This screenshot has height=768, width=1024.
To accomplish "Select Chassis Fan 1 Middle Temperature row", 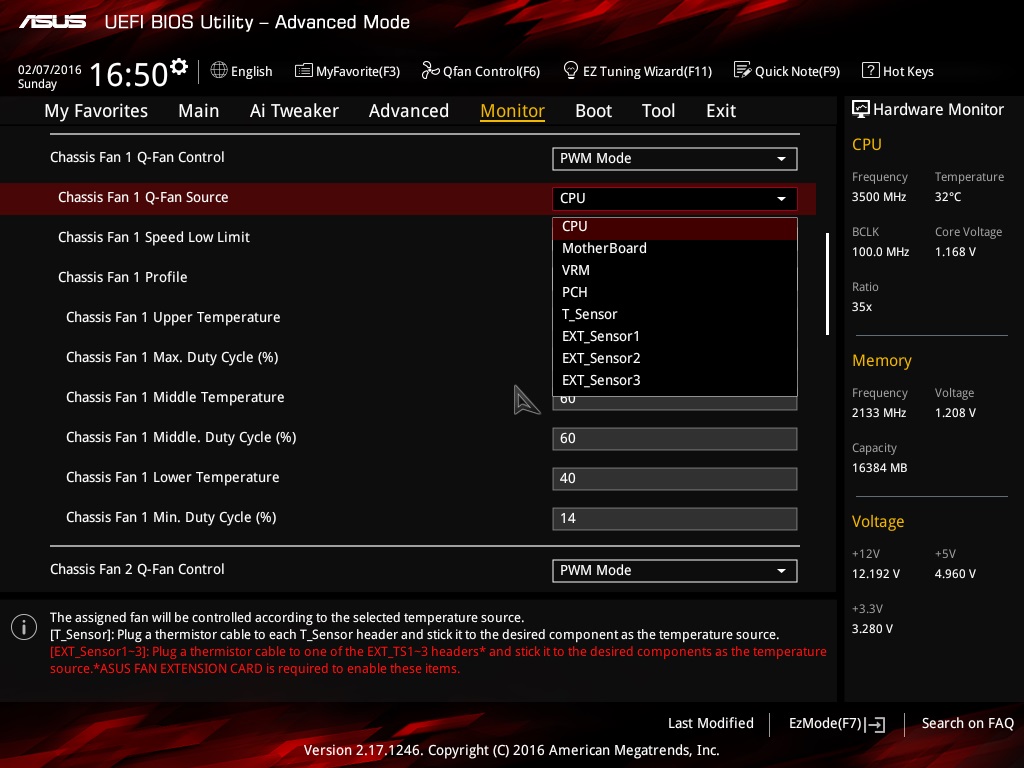I will pyautogui.click(x=175, y=397).
